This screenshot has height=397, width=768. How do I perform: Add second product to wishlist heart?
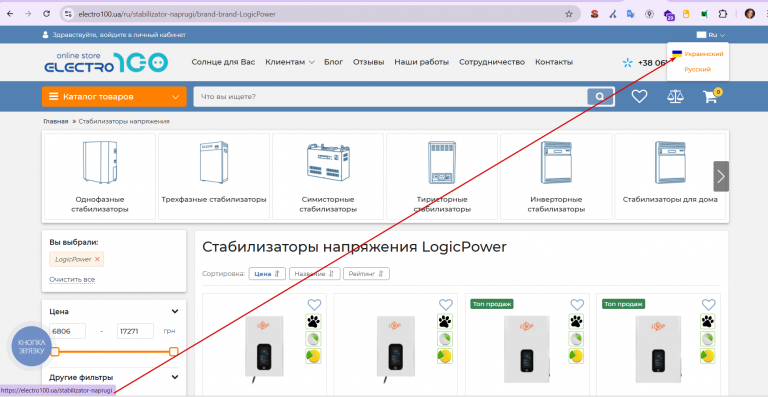tap(445, 304)
